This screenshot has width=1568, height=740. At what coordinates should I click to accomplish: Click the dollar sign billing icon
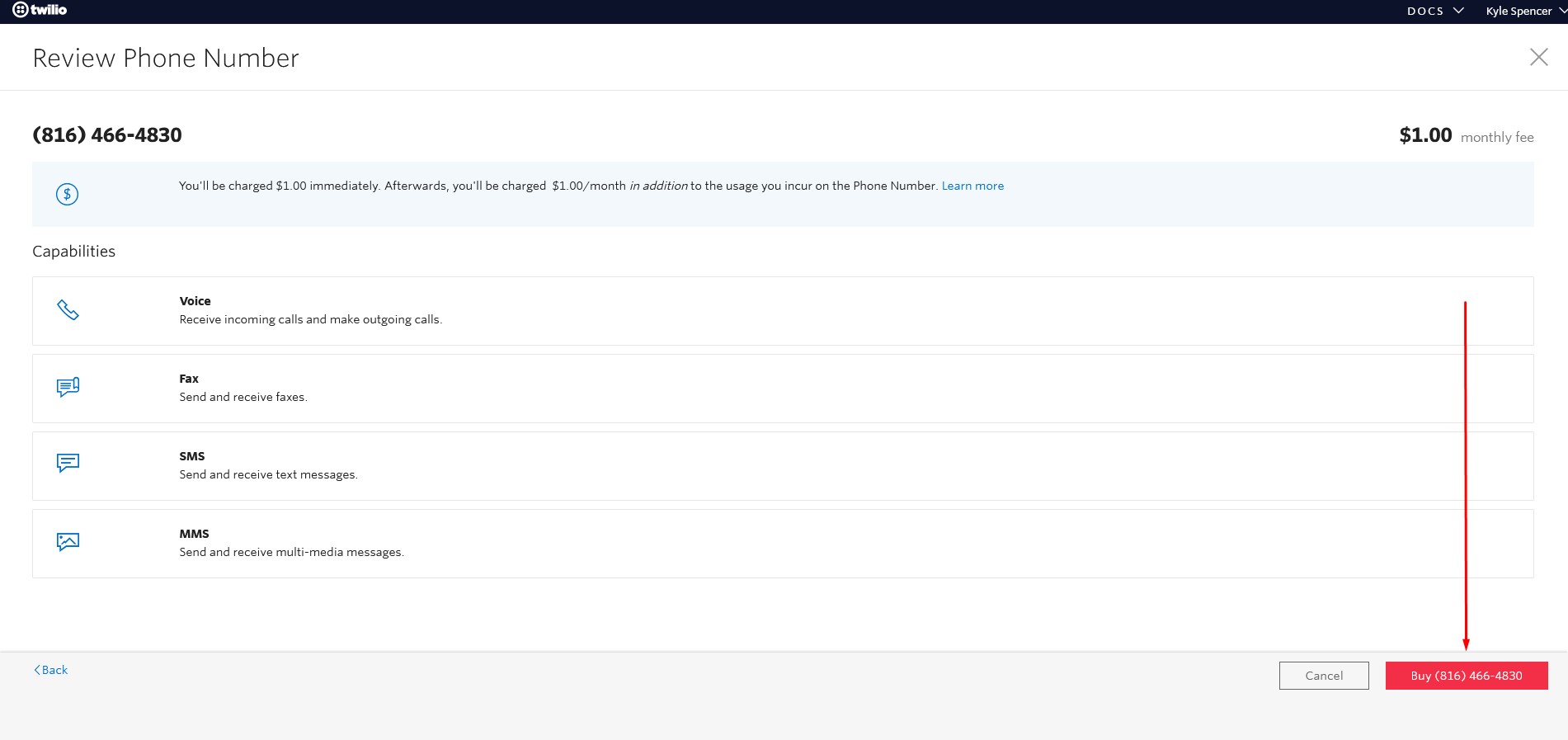click(x=67, y=194)
